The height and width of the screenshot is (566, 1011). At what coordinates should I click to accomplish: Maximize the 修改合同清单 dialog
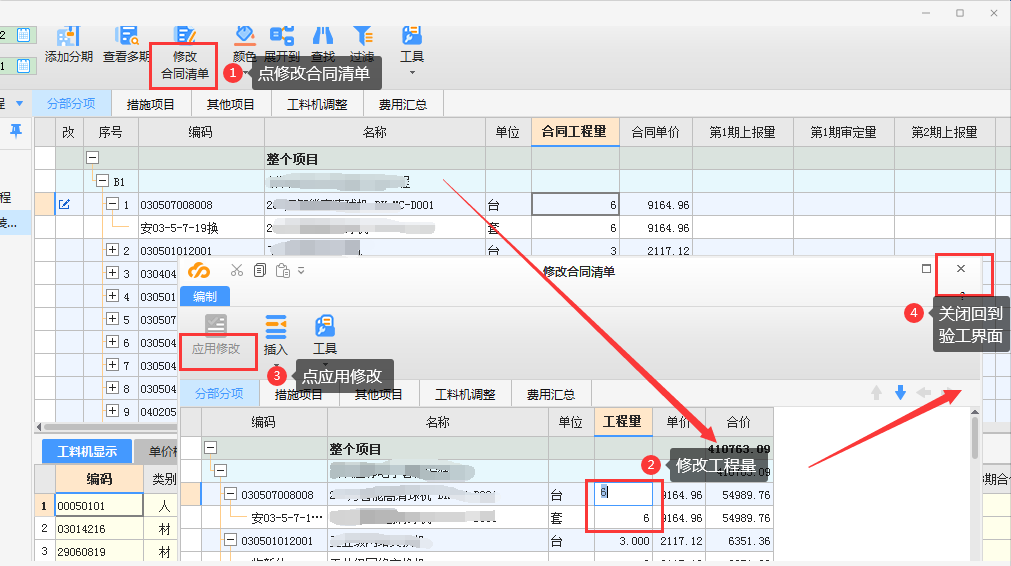click(927, 268)
